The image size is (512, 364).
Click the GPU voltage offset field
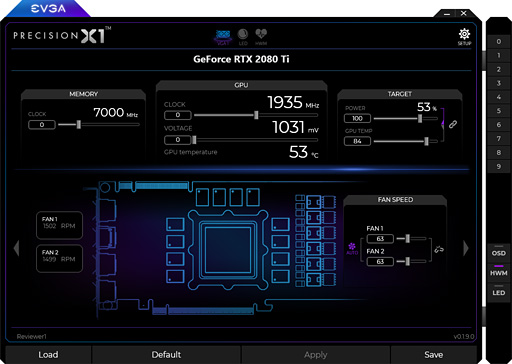pyautogui.click(x=178, y=140)
